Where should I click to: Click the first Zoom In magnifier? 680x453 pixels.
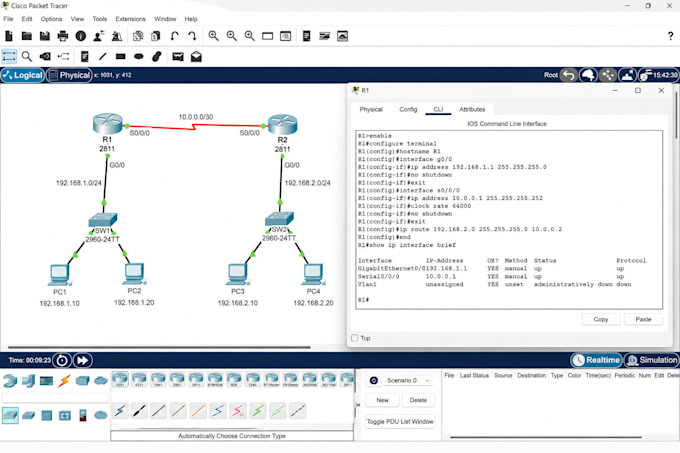pos(213,36)
